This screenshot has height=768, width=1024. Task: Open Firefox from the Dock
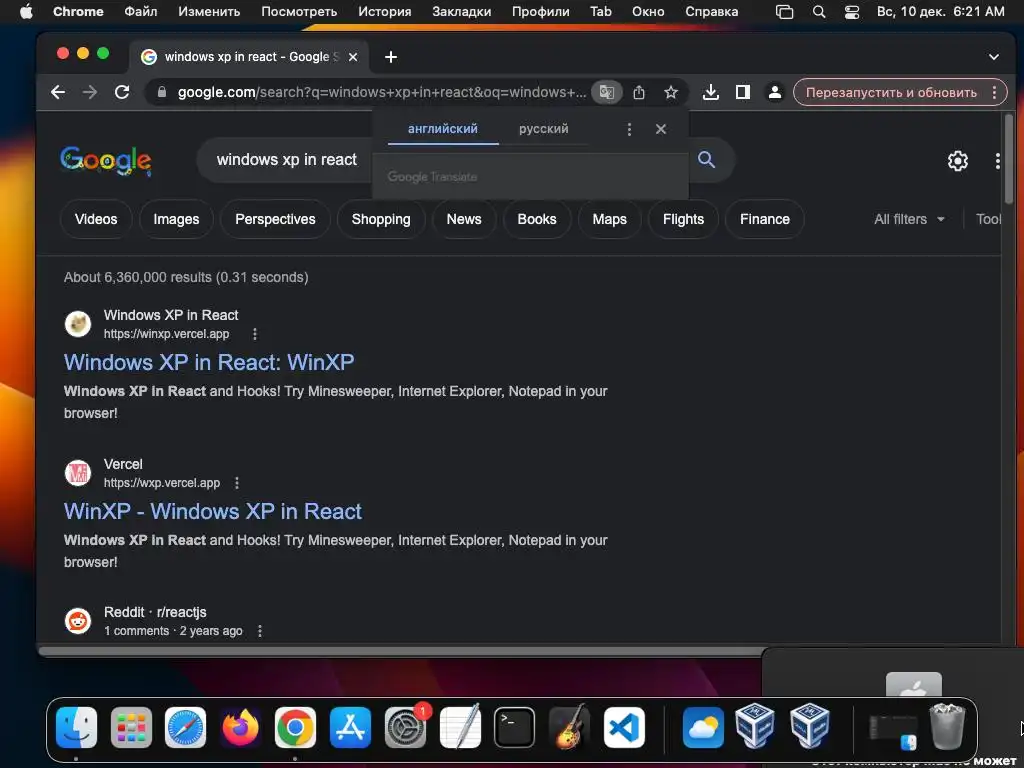(x=240, y=728)
